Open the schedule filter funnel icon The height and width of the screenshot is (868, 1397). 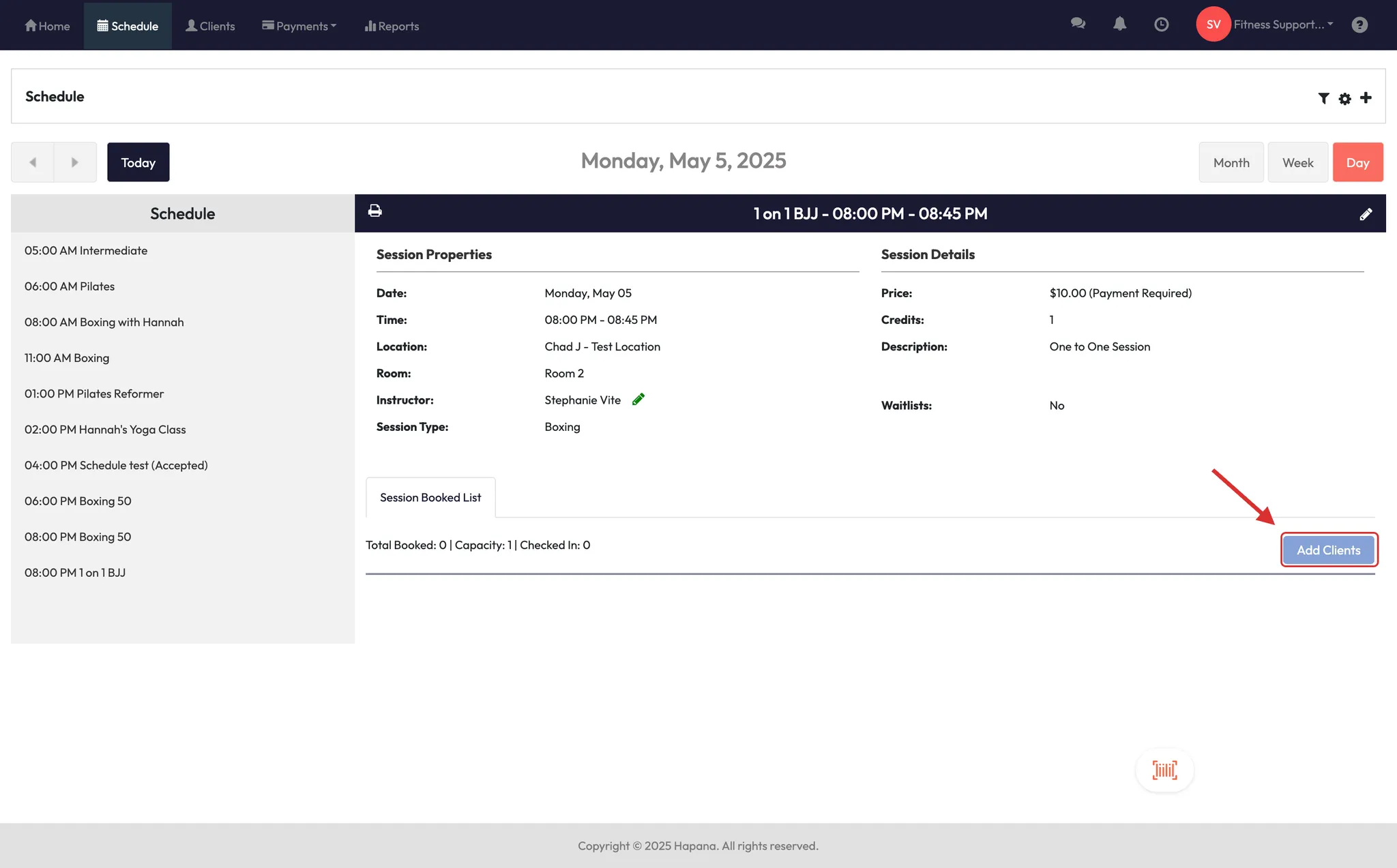(1323, 98)
